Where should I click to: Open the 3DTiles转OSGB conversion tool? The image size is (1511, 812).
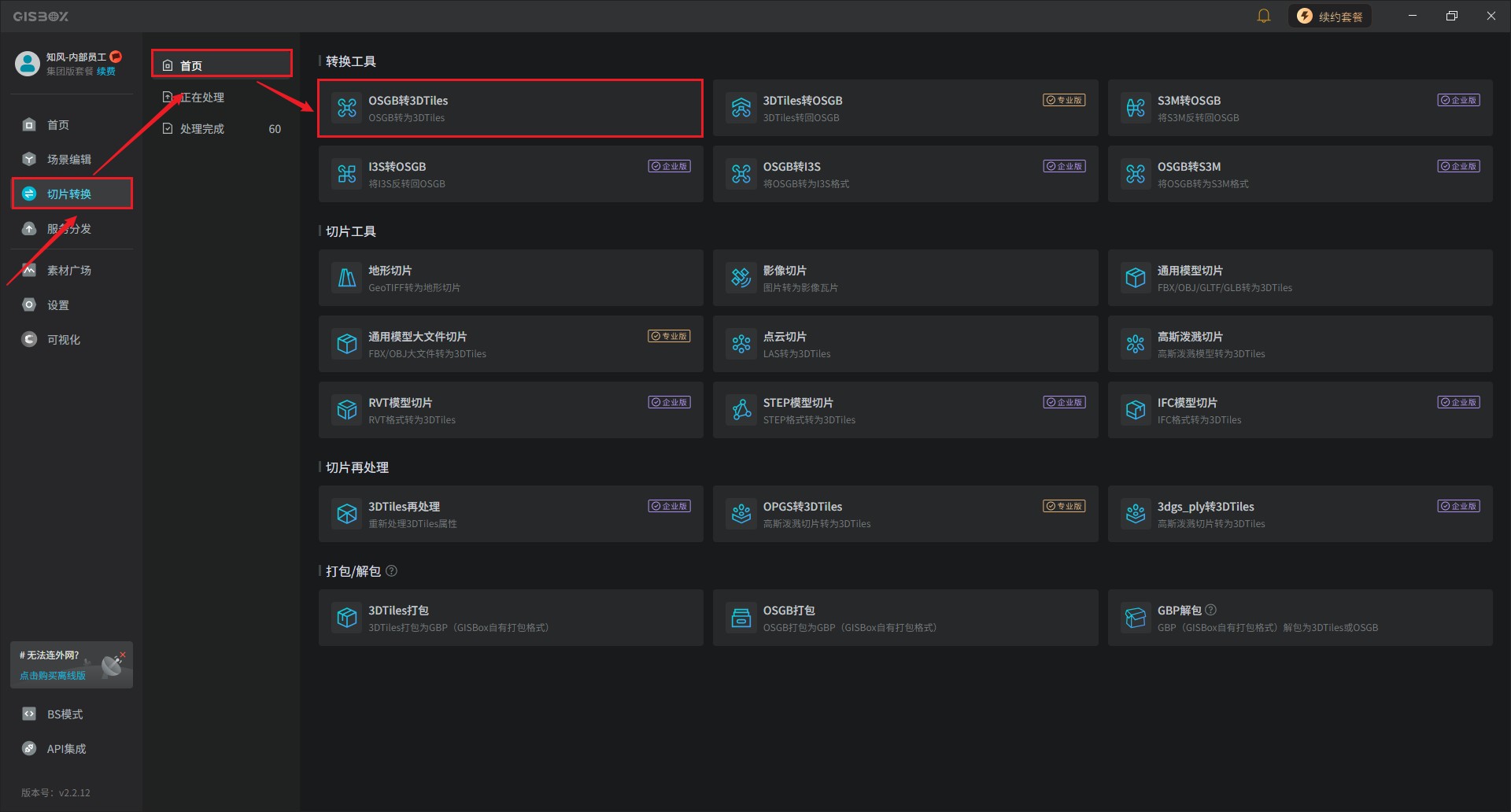coord(905,108)
